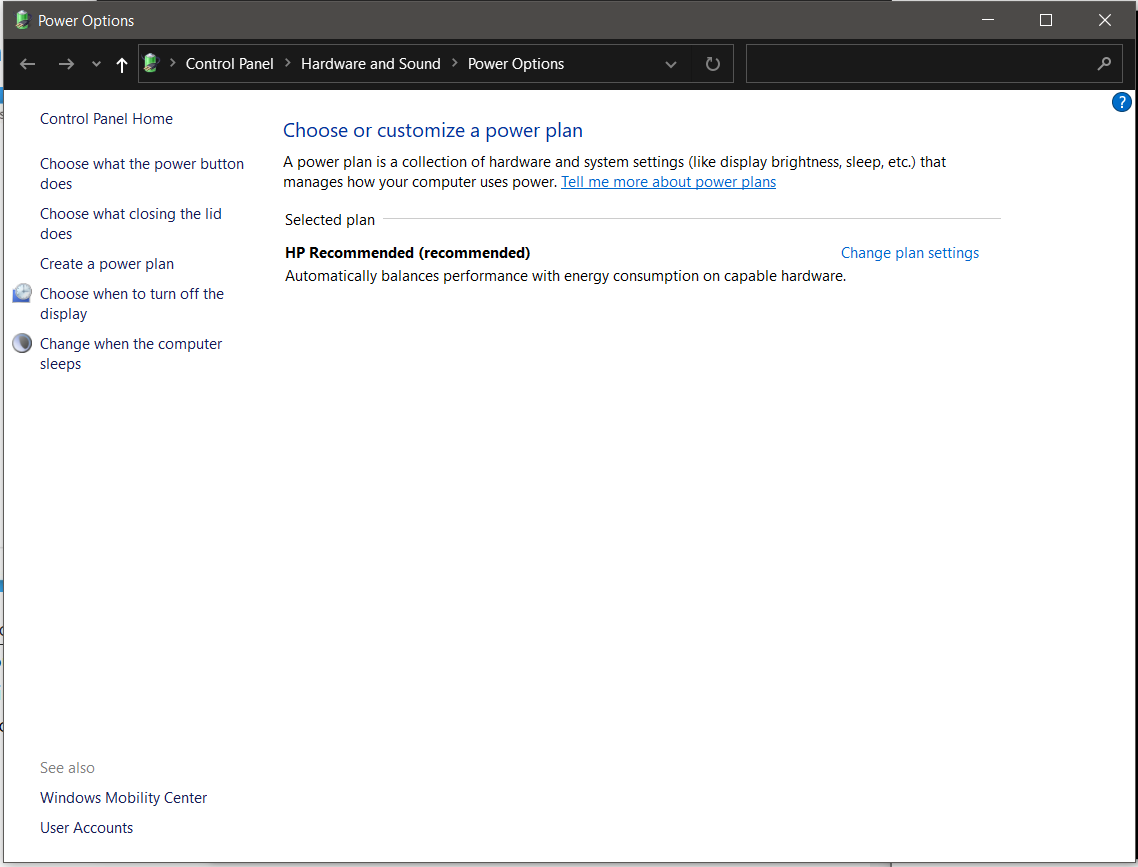Open User Accounts link

[x=86, y=828]
